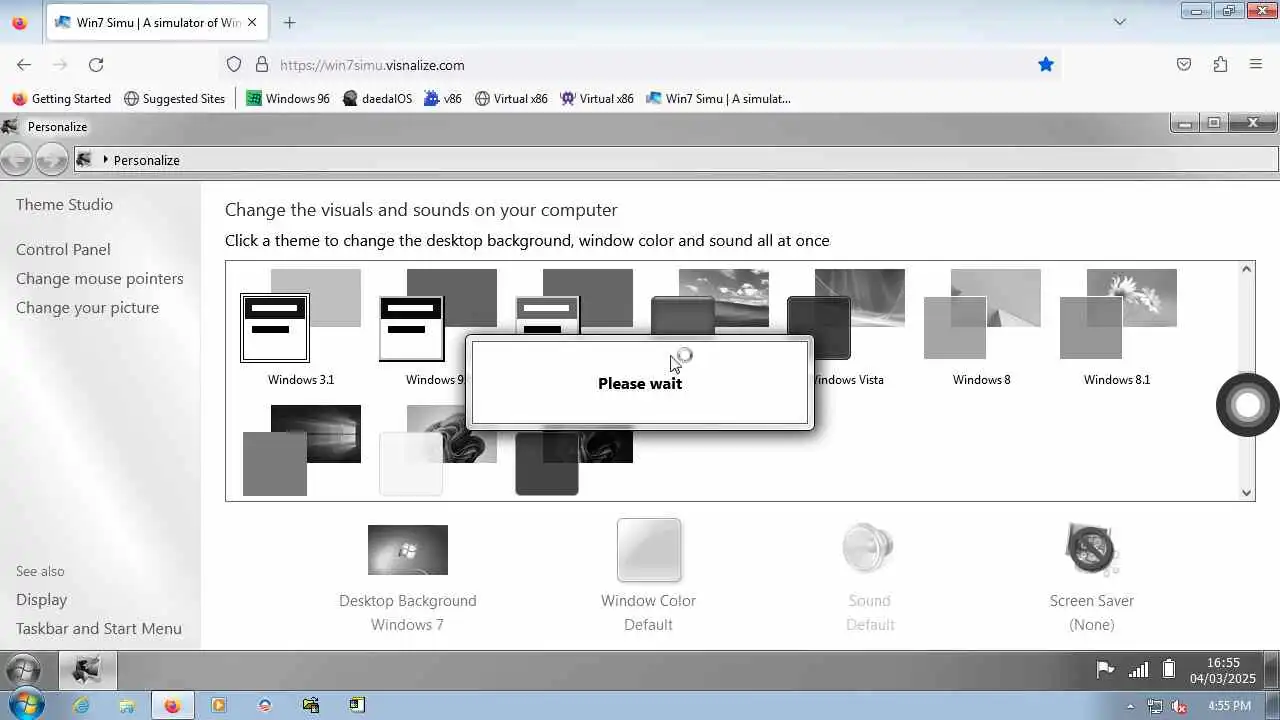Open v86 bookmark
The image size is (1280, 720).
(x=443, y=99)
